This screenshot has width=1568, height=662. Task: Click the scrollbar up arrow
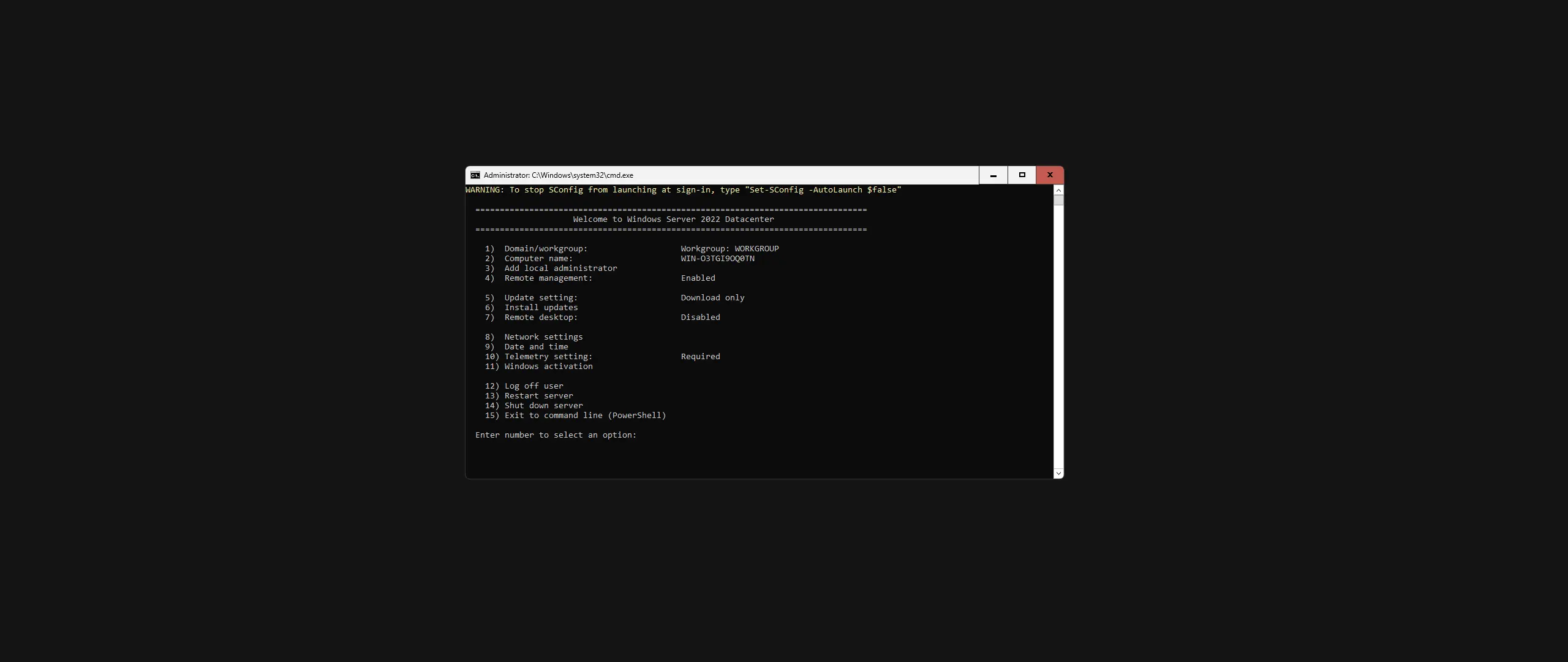pyautogui.click(x=1058, y=190)
